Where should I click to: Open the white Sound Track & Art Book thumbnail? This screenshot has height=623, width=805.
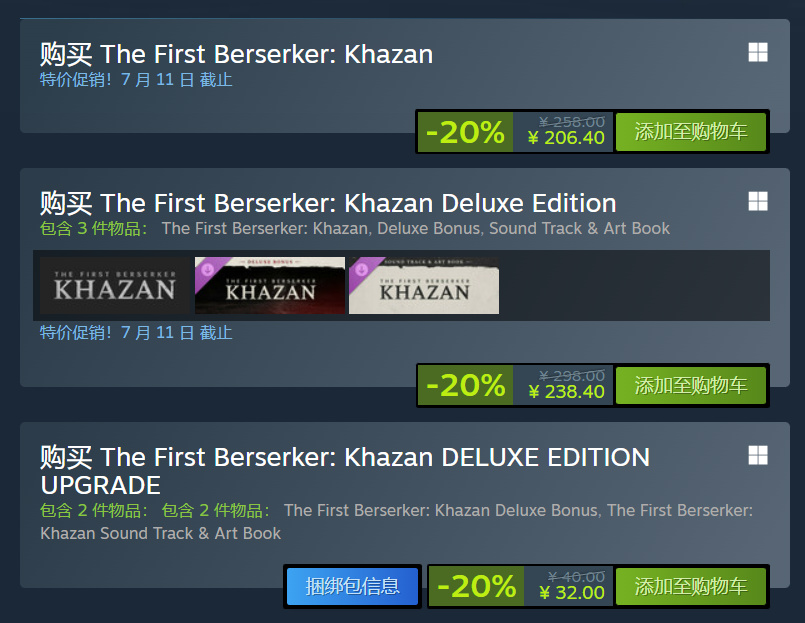tap(424, 285)
